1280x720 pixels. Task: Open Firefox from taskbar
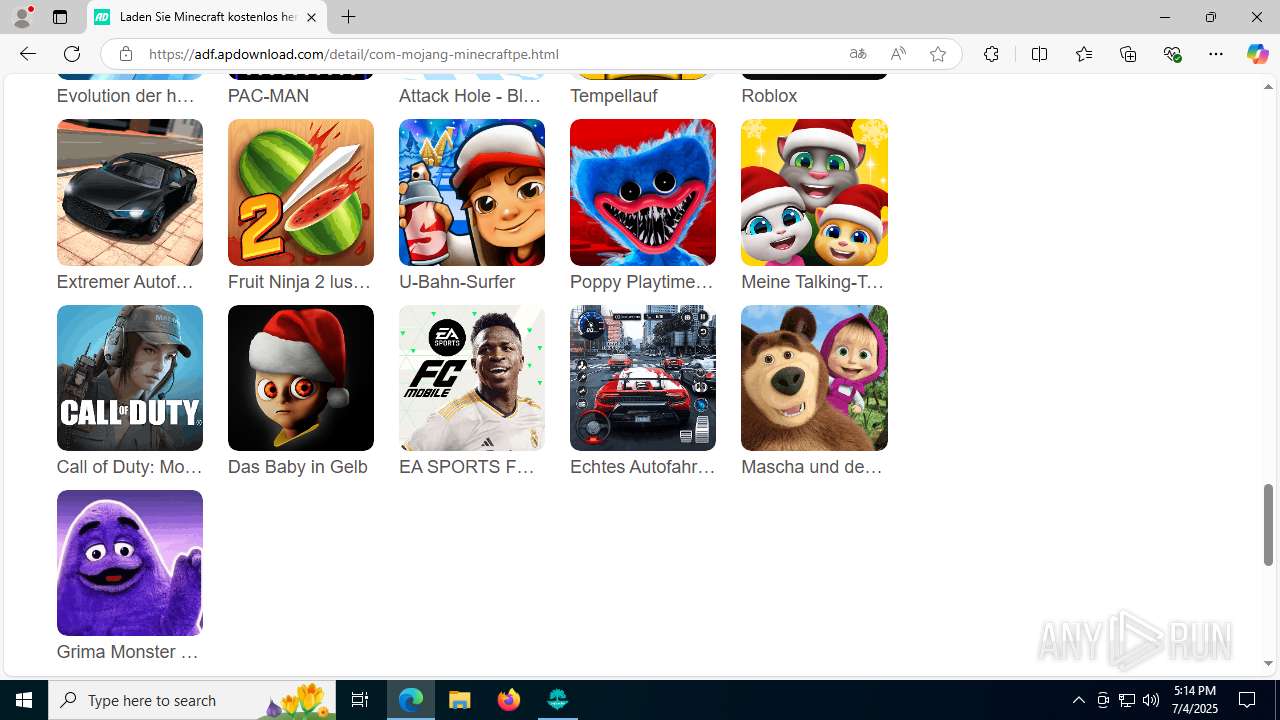pyautogui.click(x=509, y=700)
